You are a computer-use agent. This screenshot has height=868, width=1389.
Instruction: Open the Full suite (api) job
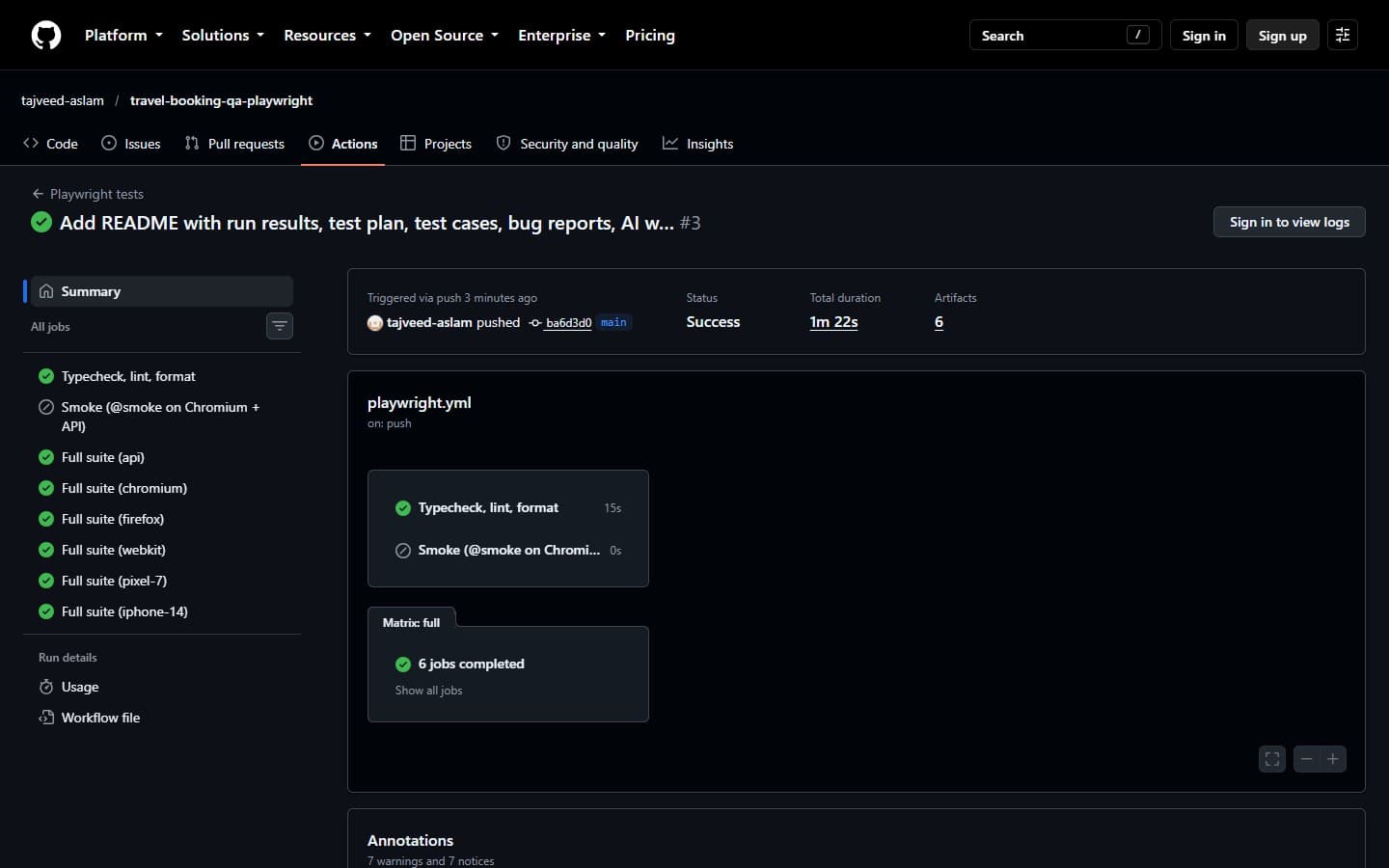point(162,457)
